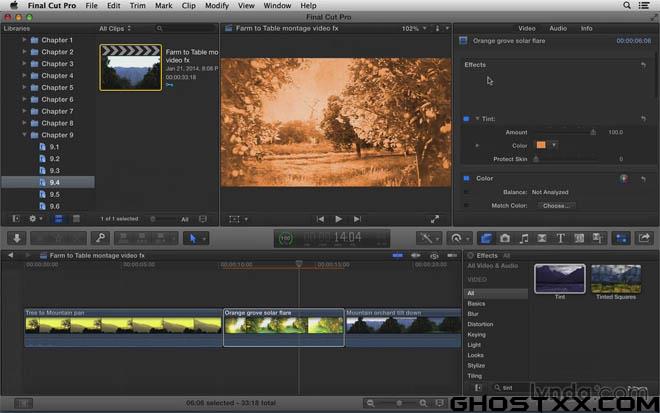Switch browser to list view
This screenshot has width=660, height=413.
[76, 219]
